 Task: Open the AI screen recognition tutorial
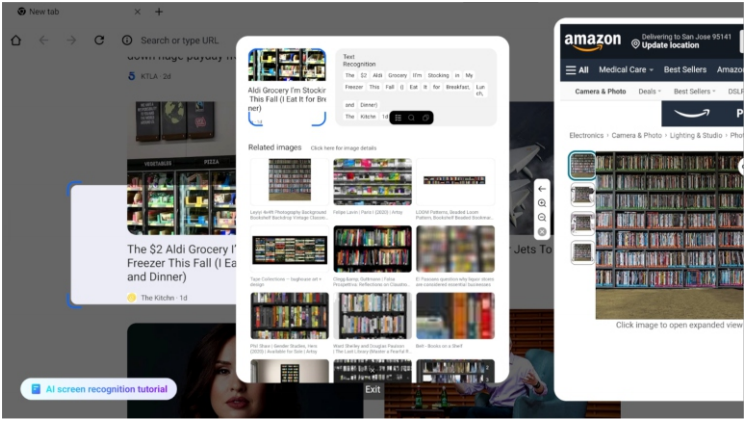click(x=98, y=388)
